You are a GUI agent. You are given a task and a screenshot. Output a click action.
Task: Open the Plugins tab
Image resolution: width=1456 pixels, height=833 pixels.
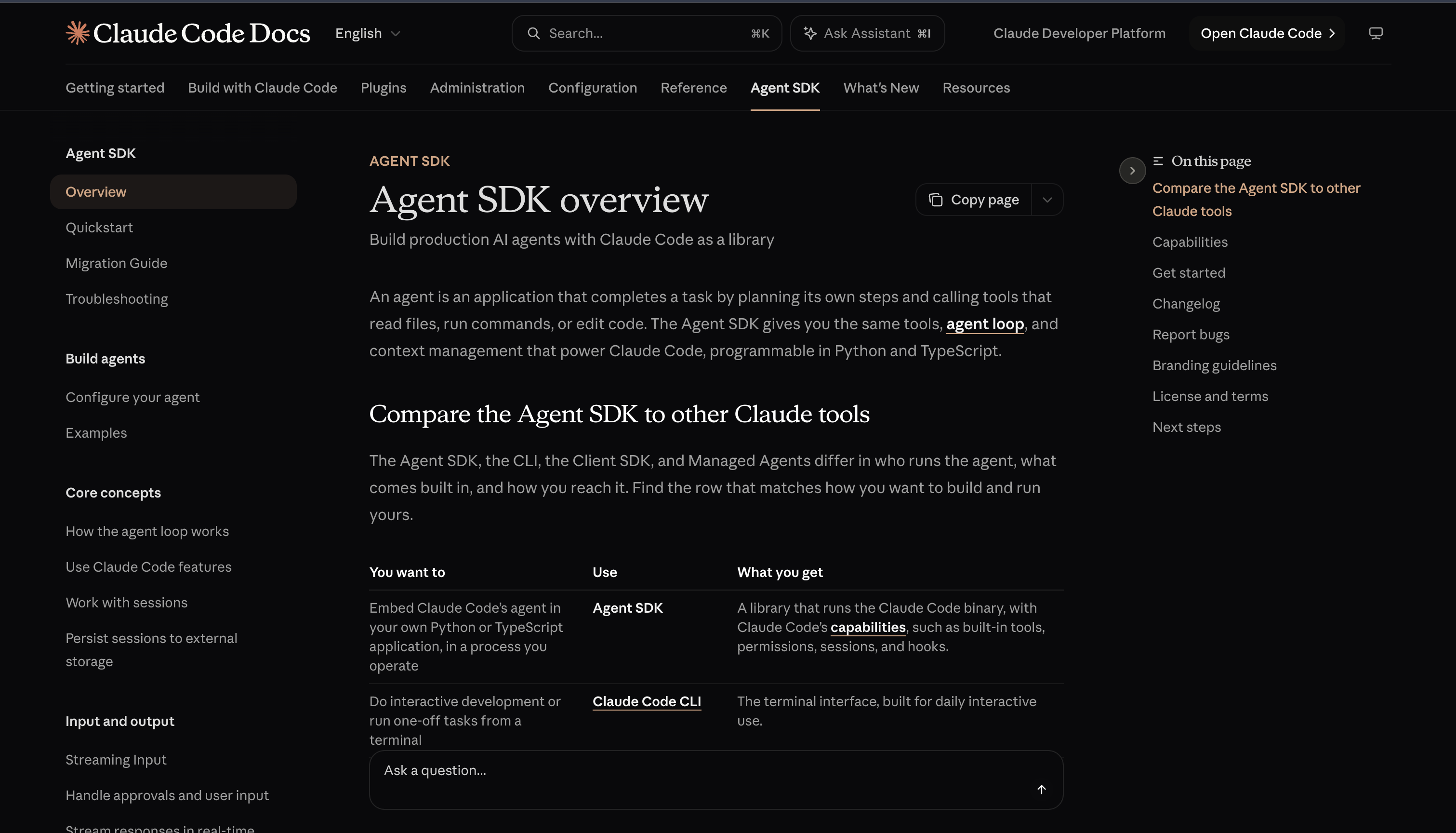point(383,88)
